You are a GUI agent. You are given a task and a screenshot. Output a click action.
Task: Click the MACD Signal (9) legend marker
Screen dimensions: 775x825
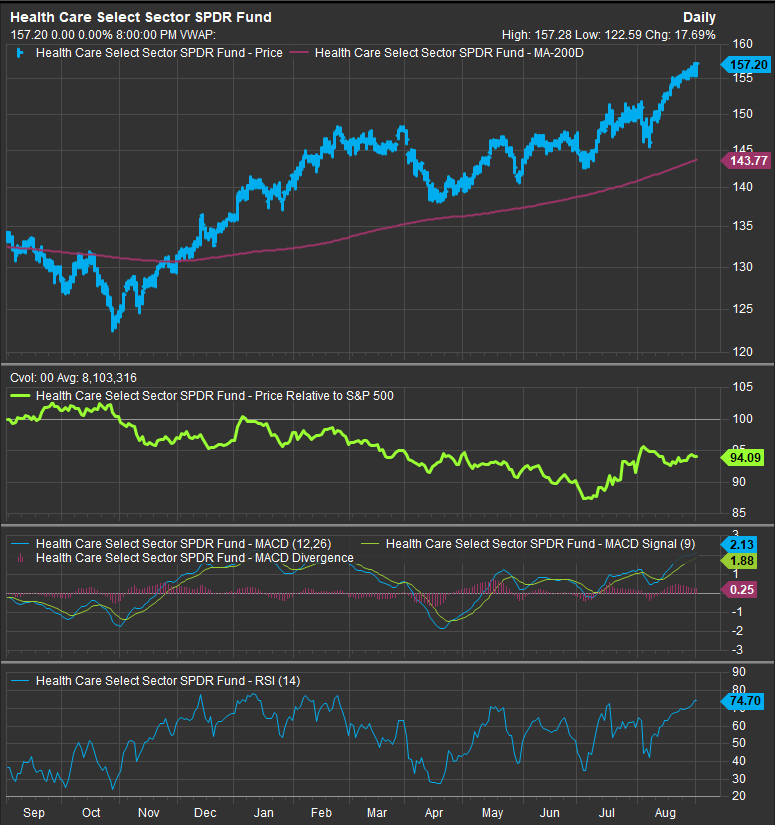(x=370, y=544)
